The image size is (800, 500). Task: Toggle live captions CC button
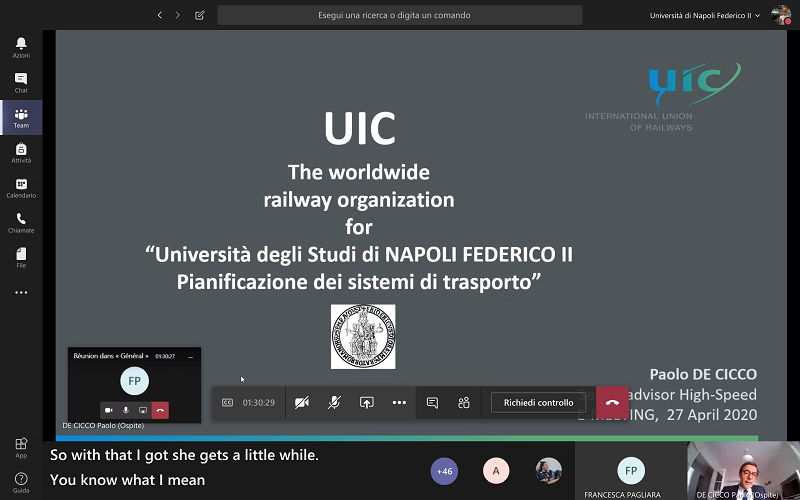pos(227,403)
